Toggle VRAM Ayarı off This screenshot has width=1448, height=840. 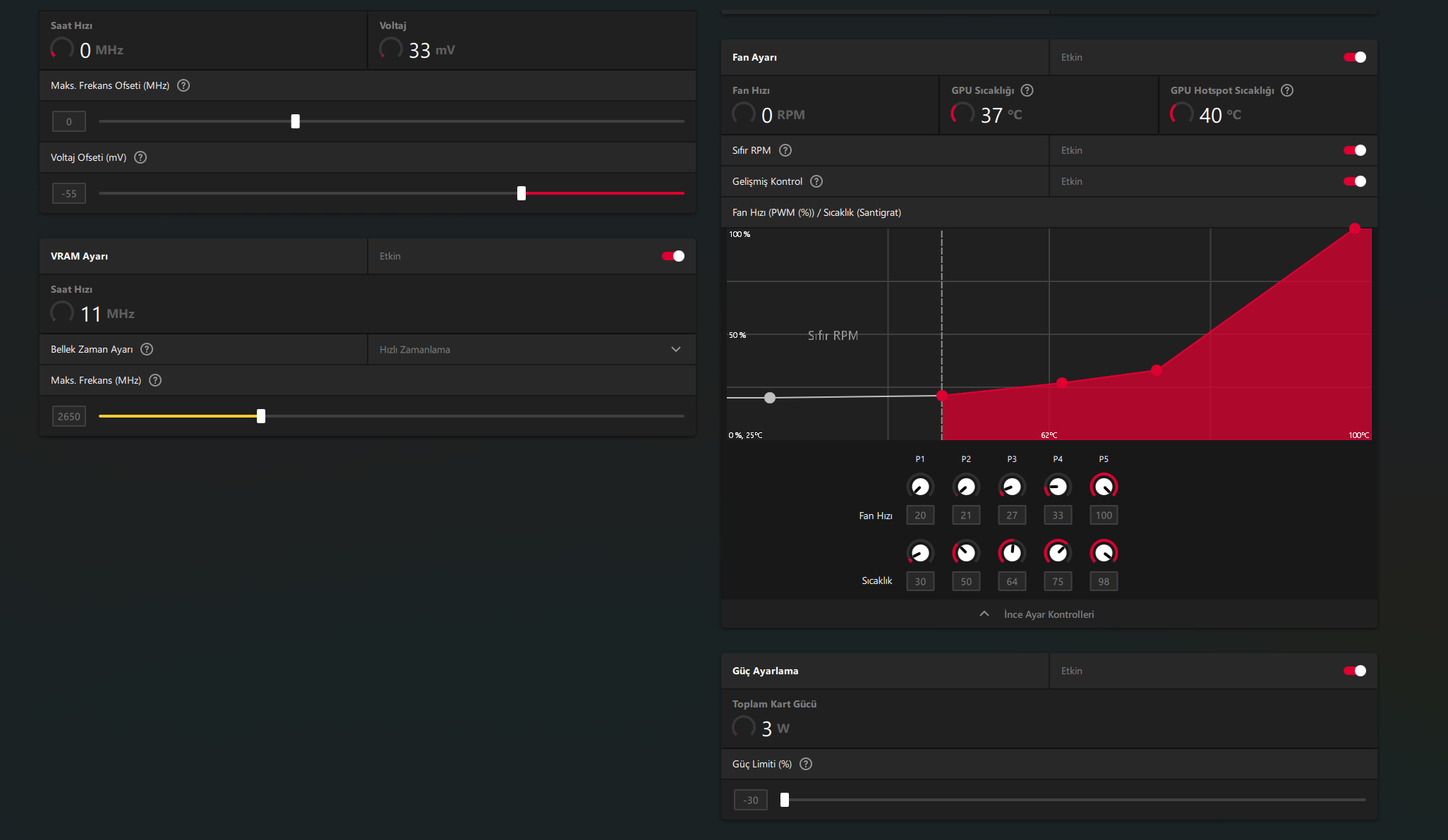(672, 256)
